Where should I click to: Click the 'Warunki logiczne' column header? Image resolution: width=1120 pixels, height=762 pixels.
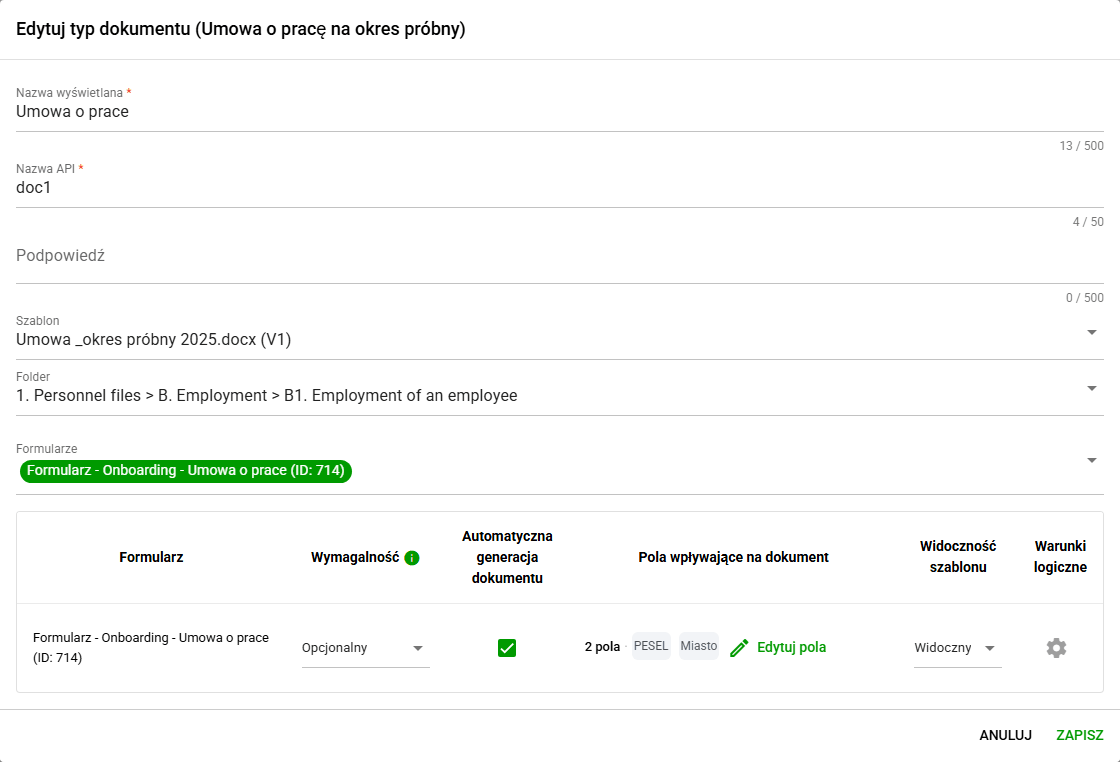(1060, 556)
